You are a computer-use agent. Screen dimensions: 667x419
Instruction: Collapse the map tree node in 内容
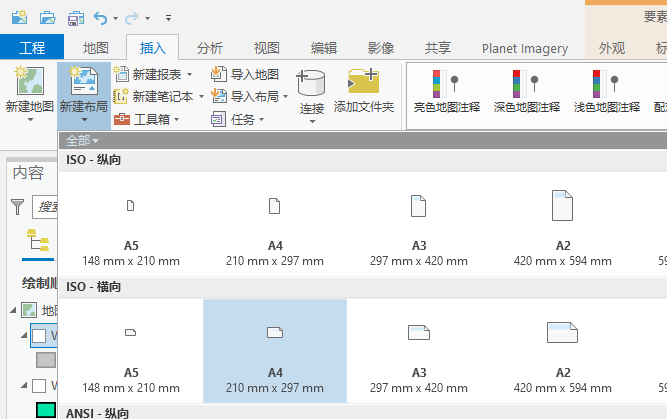[x=13, y=311]
